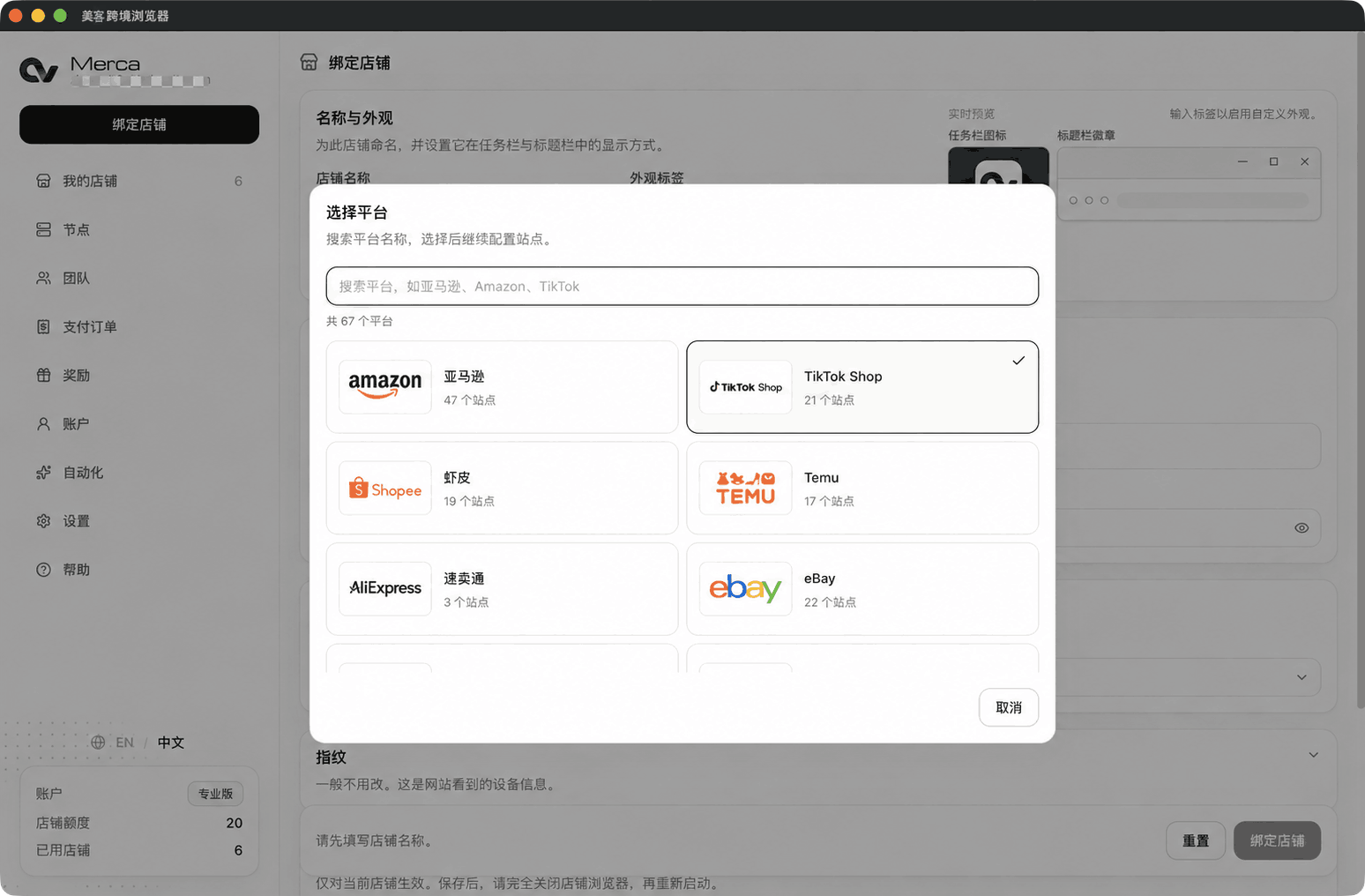Click the 专业版 badge

coord(215,794)
